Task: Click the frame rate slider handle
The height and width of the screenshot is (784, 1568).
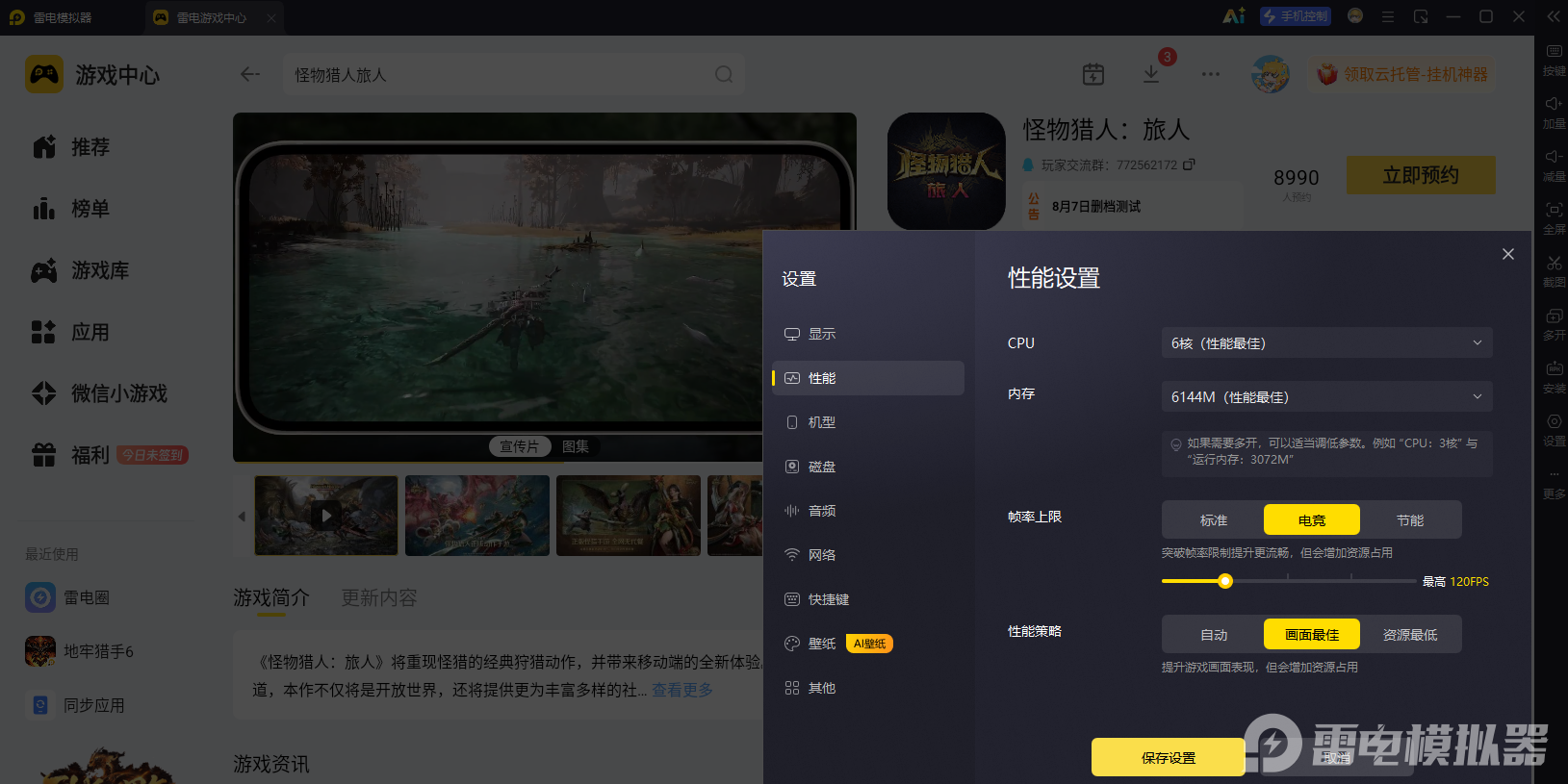Action: tap(1225, 581)
